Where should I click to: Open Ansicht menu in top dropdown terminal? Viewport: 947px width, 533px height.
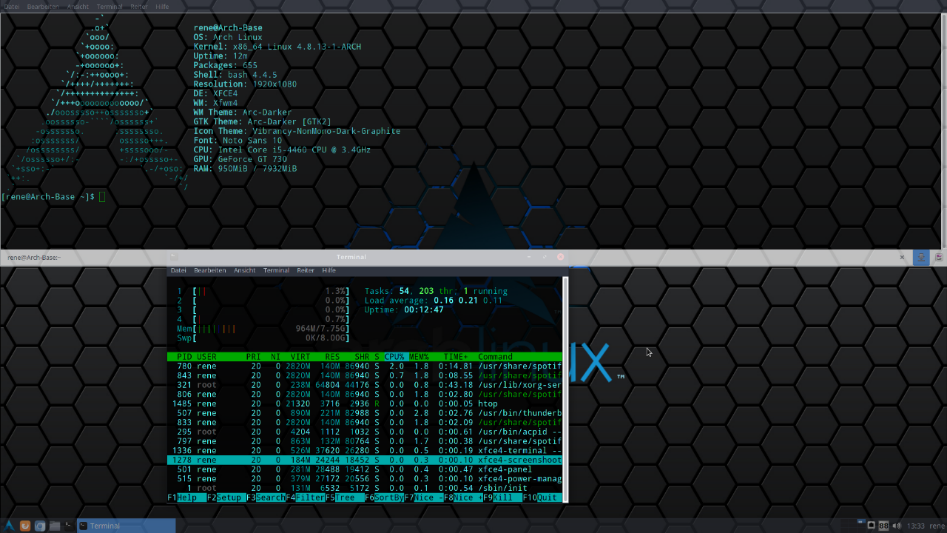[78, 7]
